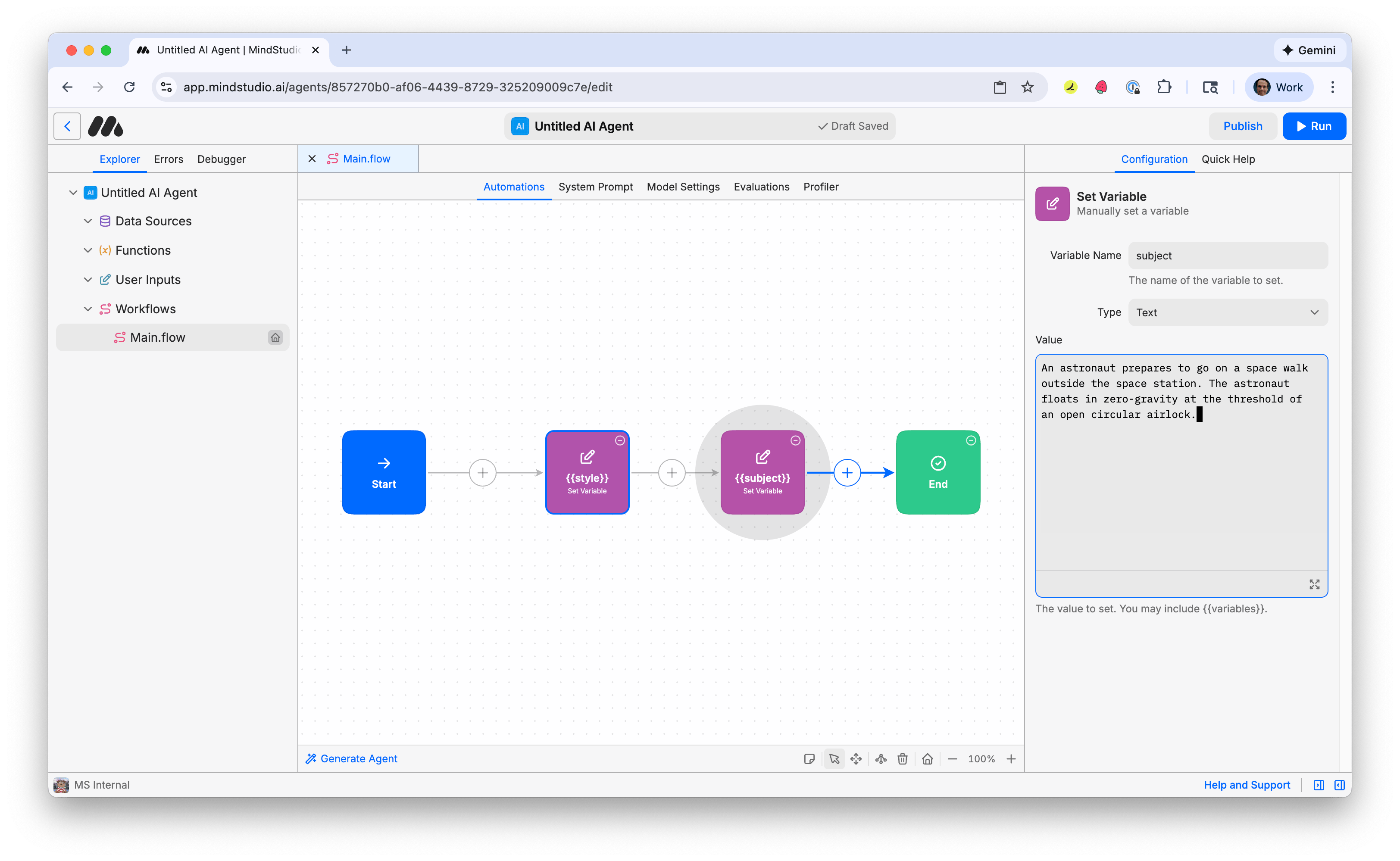Click the home icon to reset canvas view

pyautogui.click(x=927, y=758)
